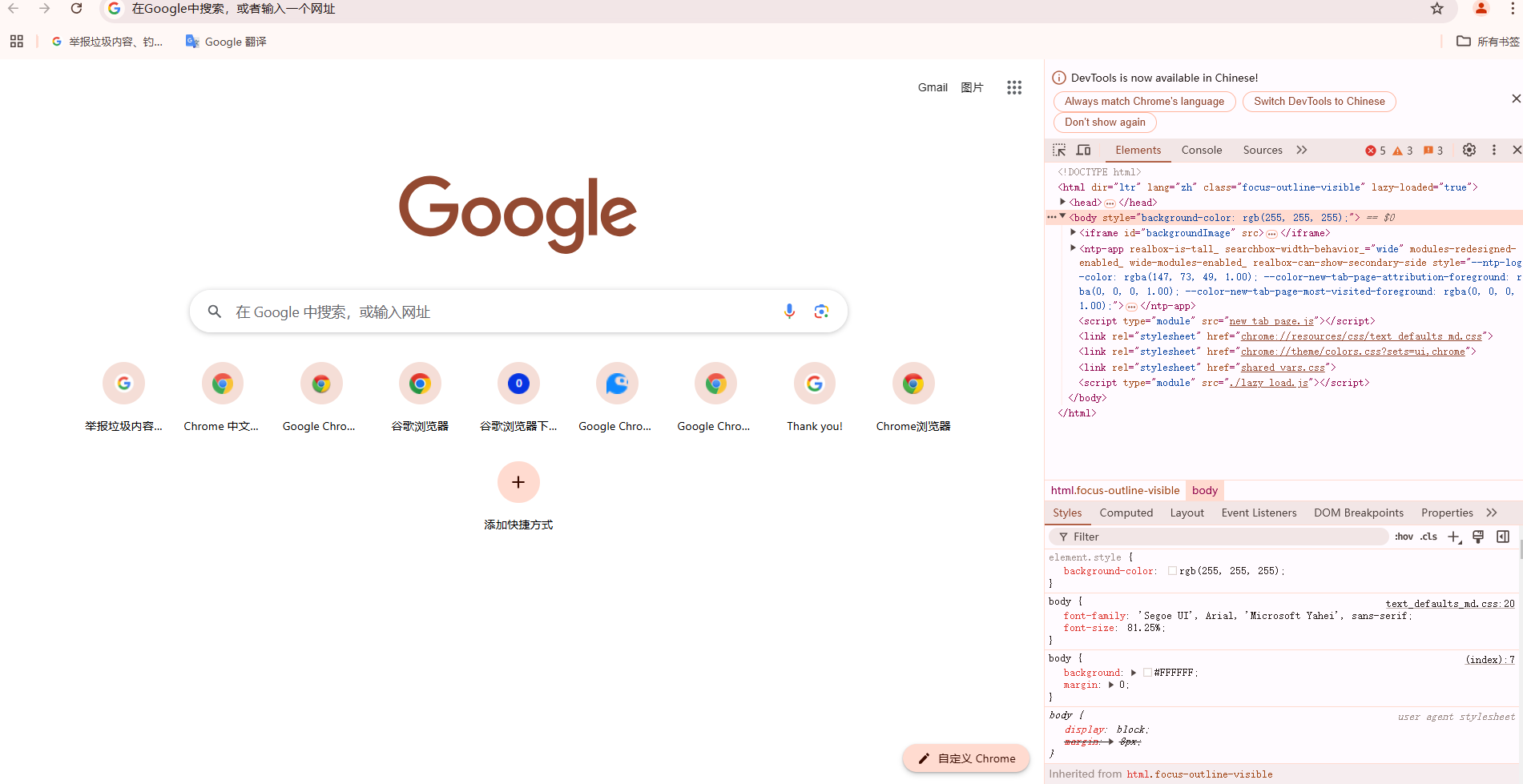Open DevTools settings gear
Screen dimensions: 1523x784
coord(1469,150)
